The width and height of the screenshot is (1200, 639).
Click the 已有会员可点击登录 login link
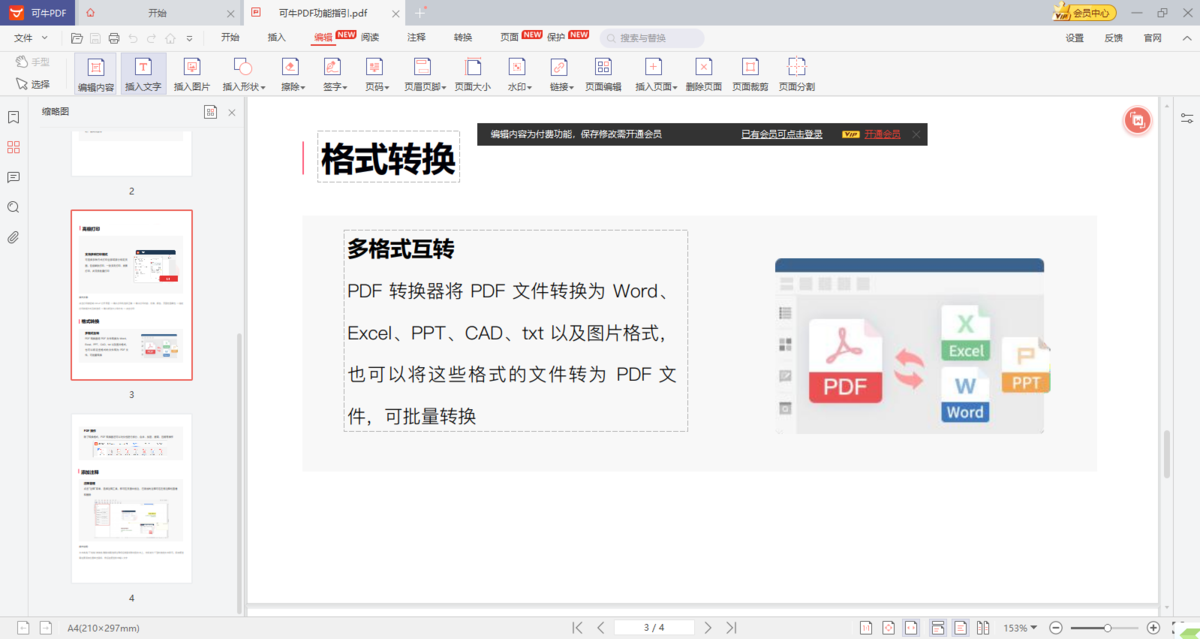pyautogui.click(x=781, y=134)
